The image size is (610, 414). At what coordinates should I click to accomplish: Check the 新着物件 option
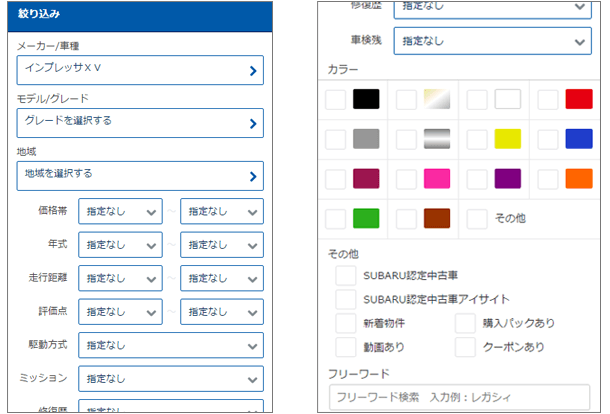pyautogui.click(x=346, y=323)
